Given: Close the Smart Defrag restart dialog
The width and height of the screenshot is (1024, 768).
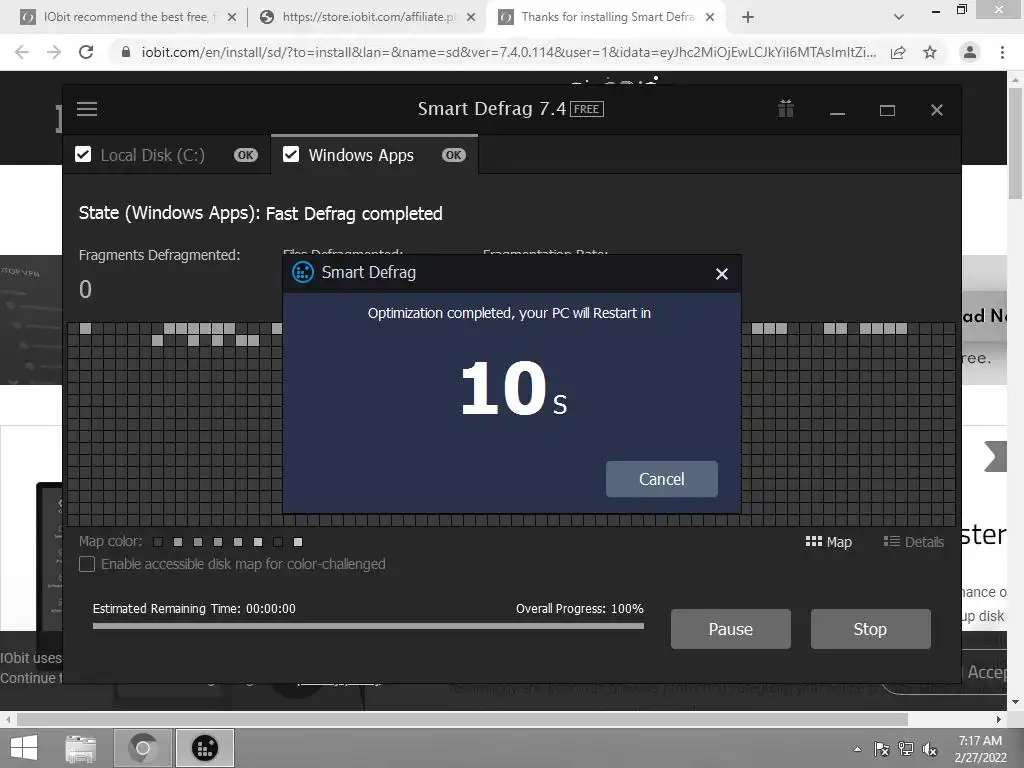Looking at the screenshot, I should click(x=722, y=274).
